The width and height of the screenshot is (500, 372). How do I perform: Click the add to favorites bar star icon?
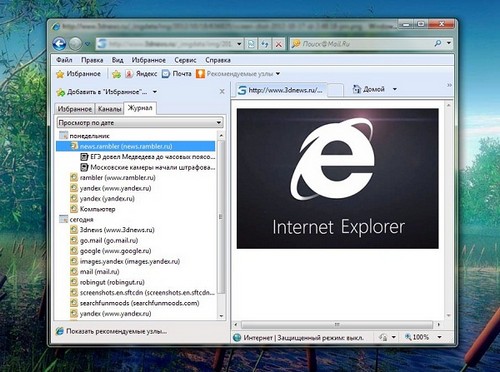(116, 74)
